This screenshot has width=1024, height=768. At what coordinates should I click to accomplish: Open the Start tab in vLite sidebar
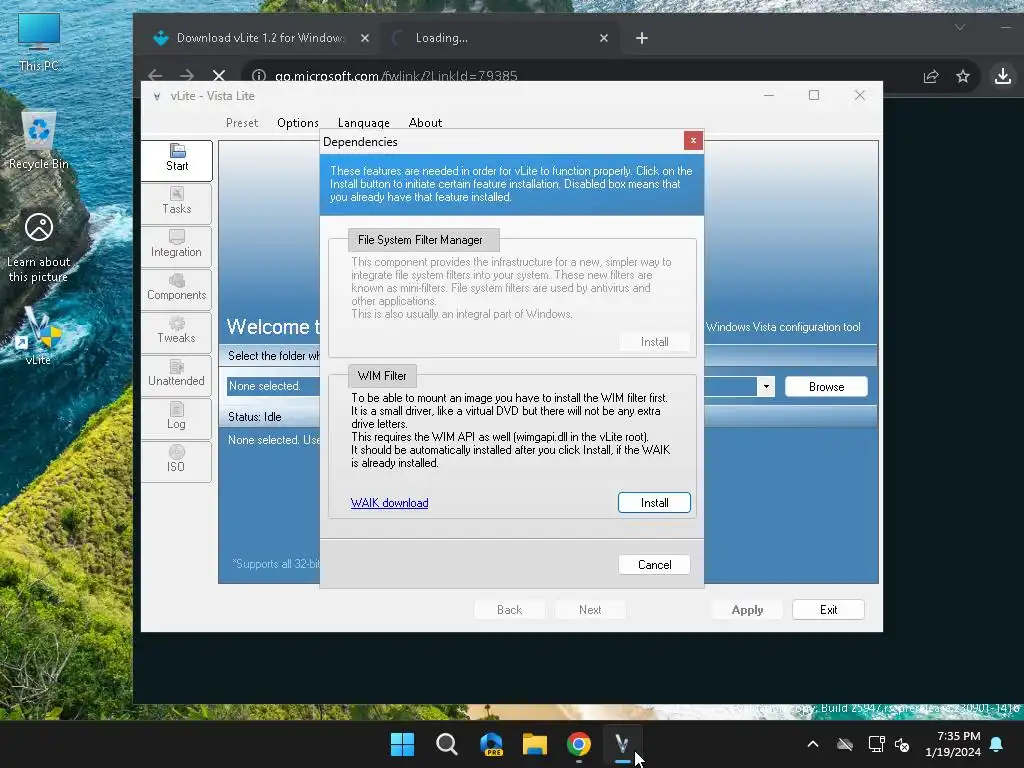click(x=176, y=159)
